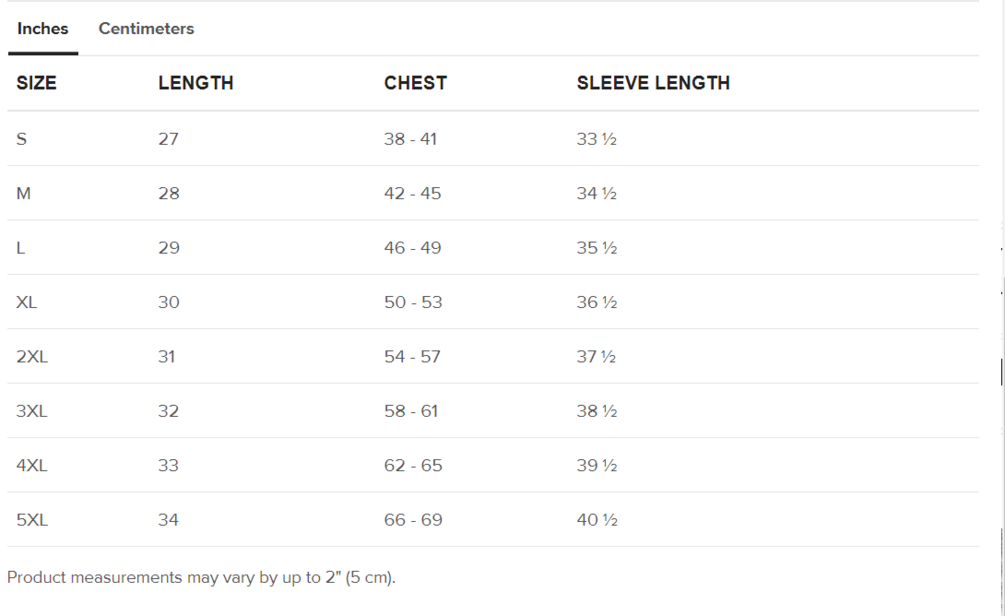Image resolution: width=1005 pixels, height=616 pixels.
Task: Click length value 33 in 4XL row
Action: click(x=168, y=466)
